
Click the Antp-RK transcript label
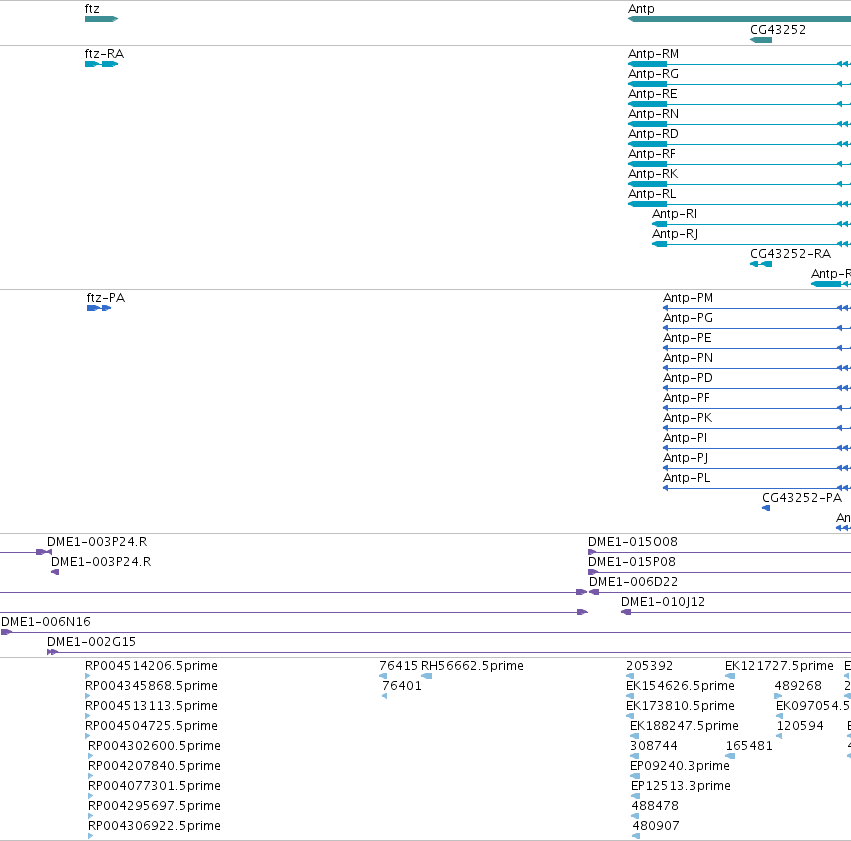coord(653,174)
